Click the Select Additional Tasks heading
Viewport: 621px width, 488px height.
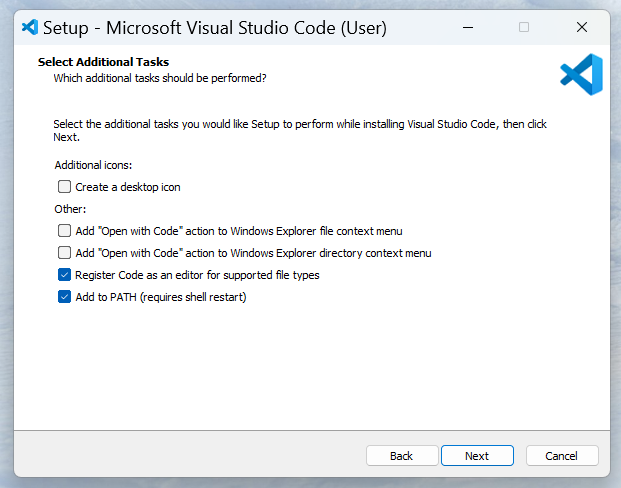(x=103, y=62)
